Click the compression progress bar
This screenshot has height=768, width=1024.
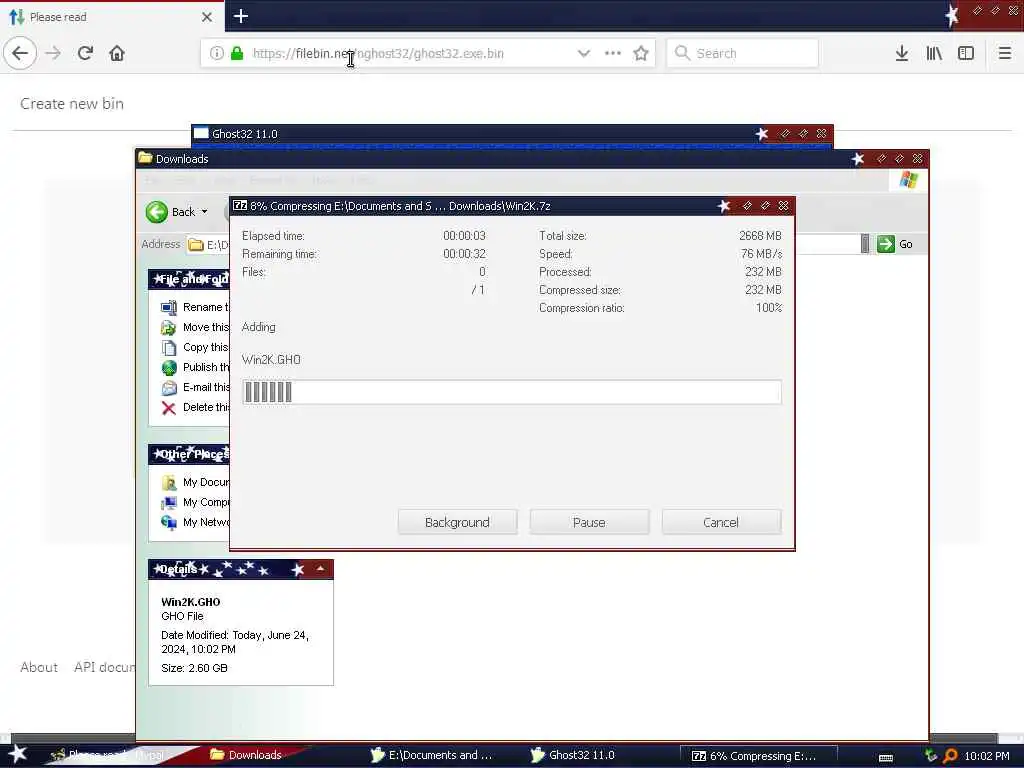(512, 392)
